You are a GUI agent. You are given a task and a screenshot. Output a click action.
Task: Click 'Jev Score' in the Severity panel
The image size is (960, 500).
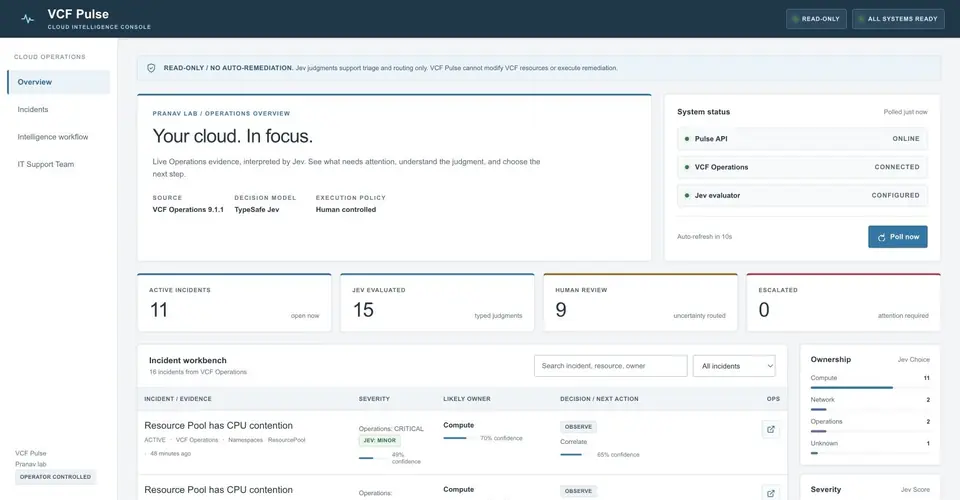[x=915, y=490]
